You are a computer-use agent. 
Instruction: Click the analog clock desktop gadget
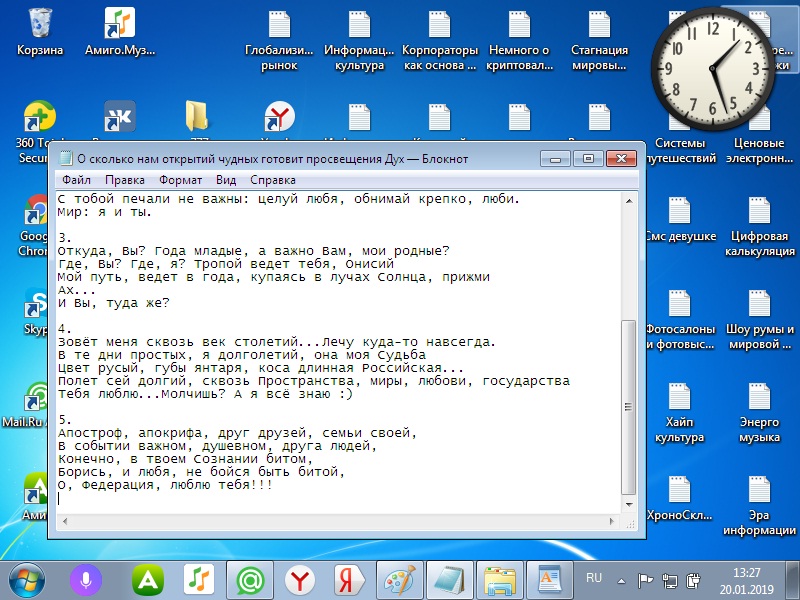pos(711,69)
